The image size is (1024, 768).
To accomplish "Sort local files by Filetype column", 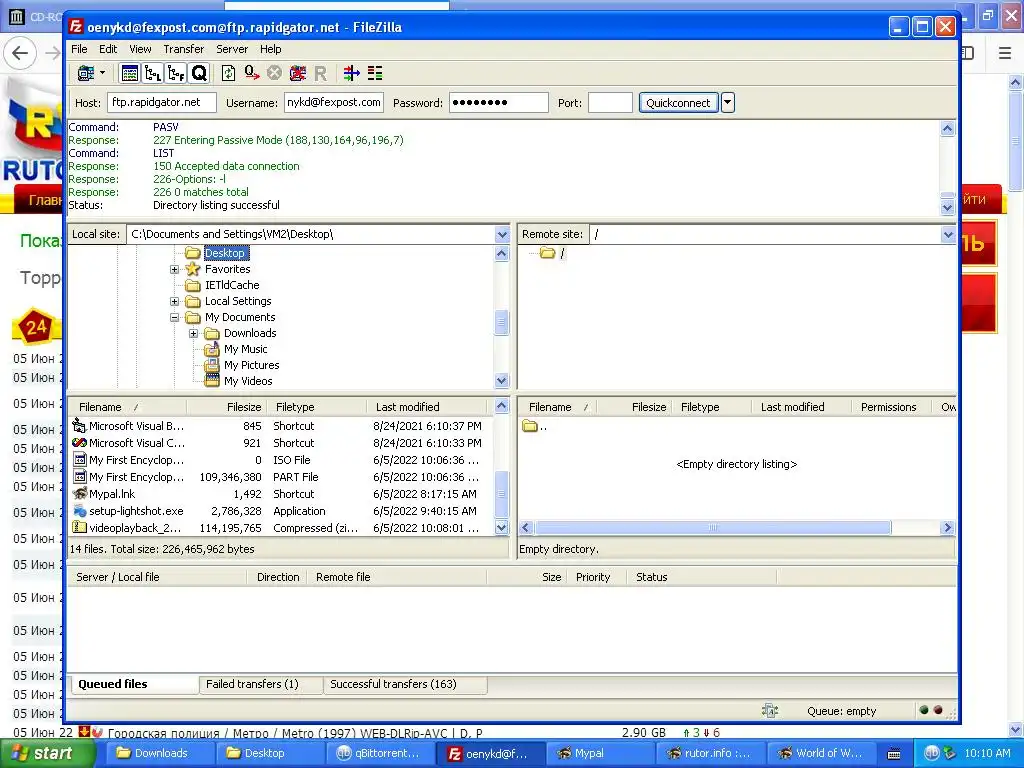I will (316, 407).
